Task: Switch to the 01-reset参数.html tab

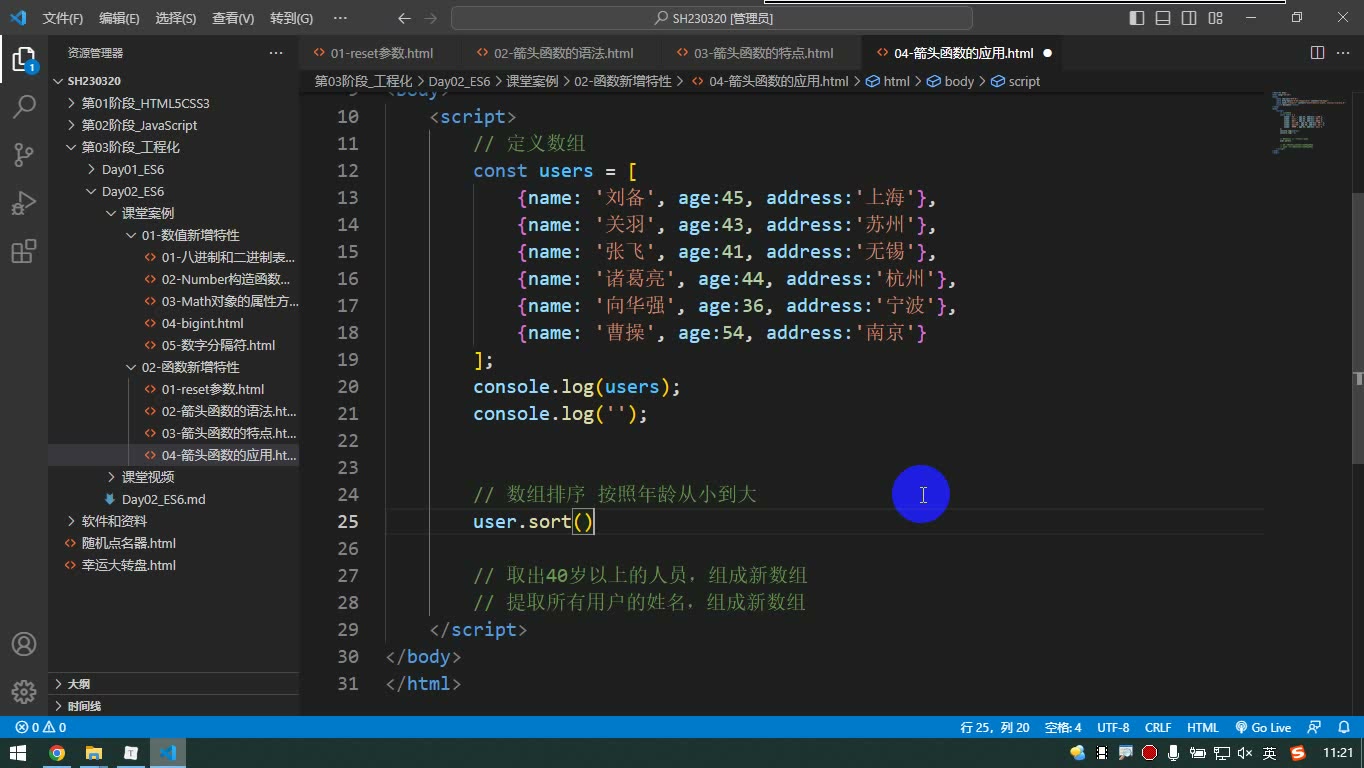Action: pos(380,53)
